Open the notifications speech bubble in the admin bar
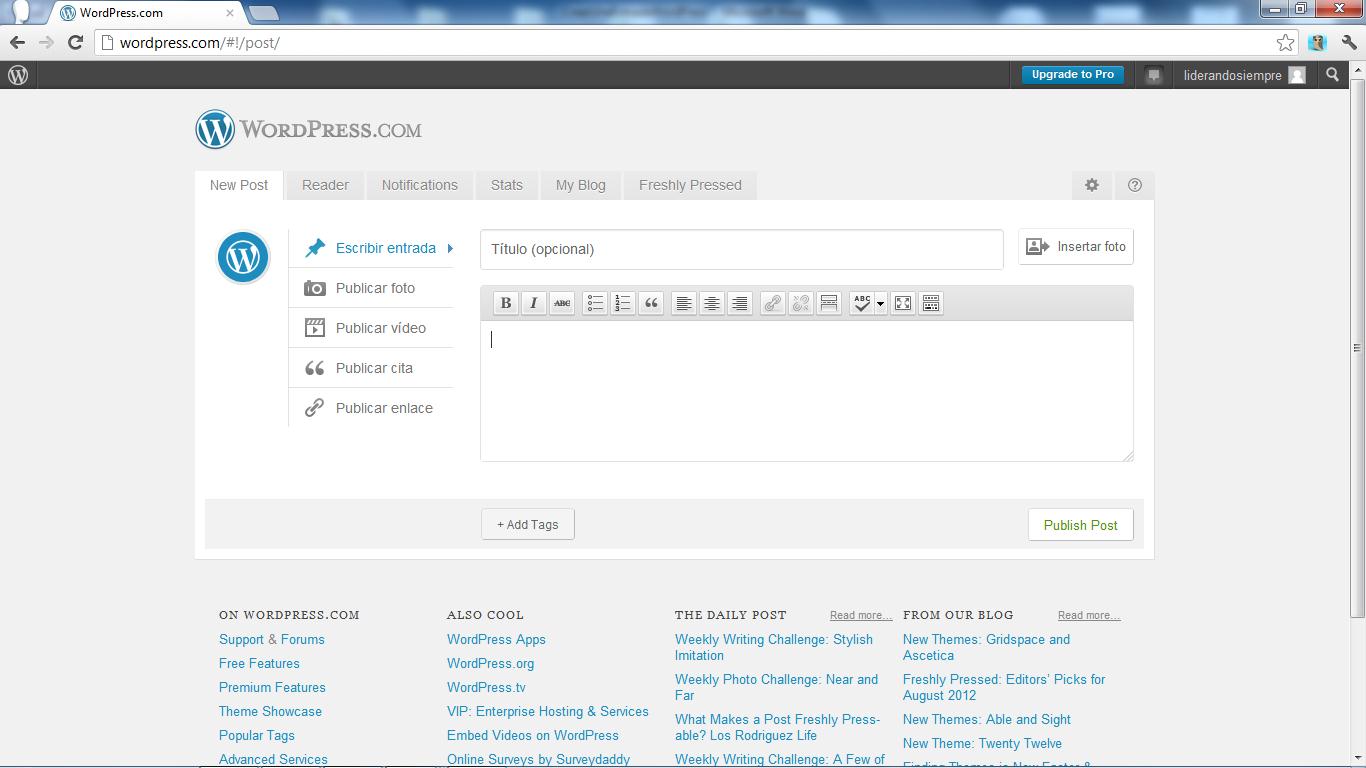The width and height of the screenshot is (1366, 768). (1154, 75)
